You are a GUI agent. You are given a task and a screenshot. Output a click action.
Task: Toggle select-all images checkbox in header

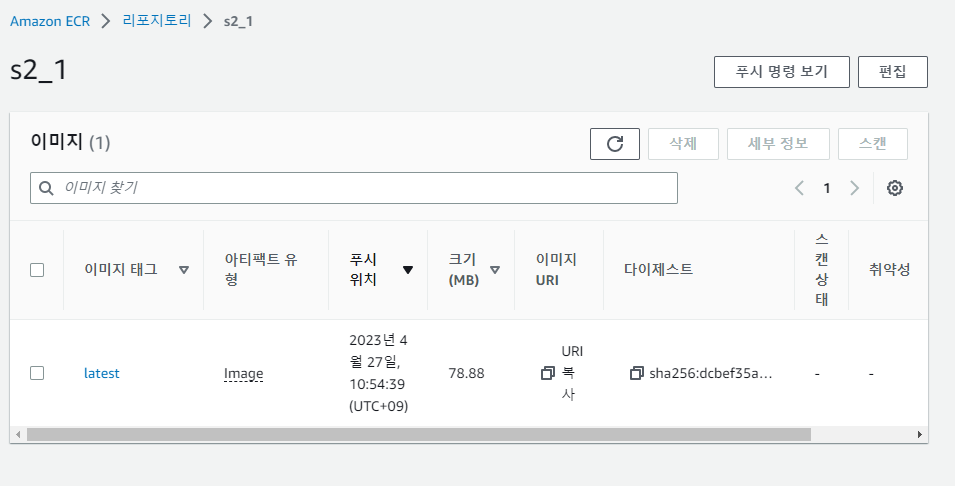(37, 270)
